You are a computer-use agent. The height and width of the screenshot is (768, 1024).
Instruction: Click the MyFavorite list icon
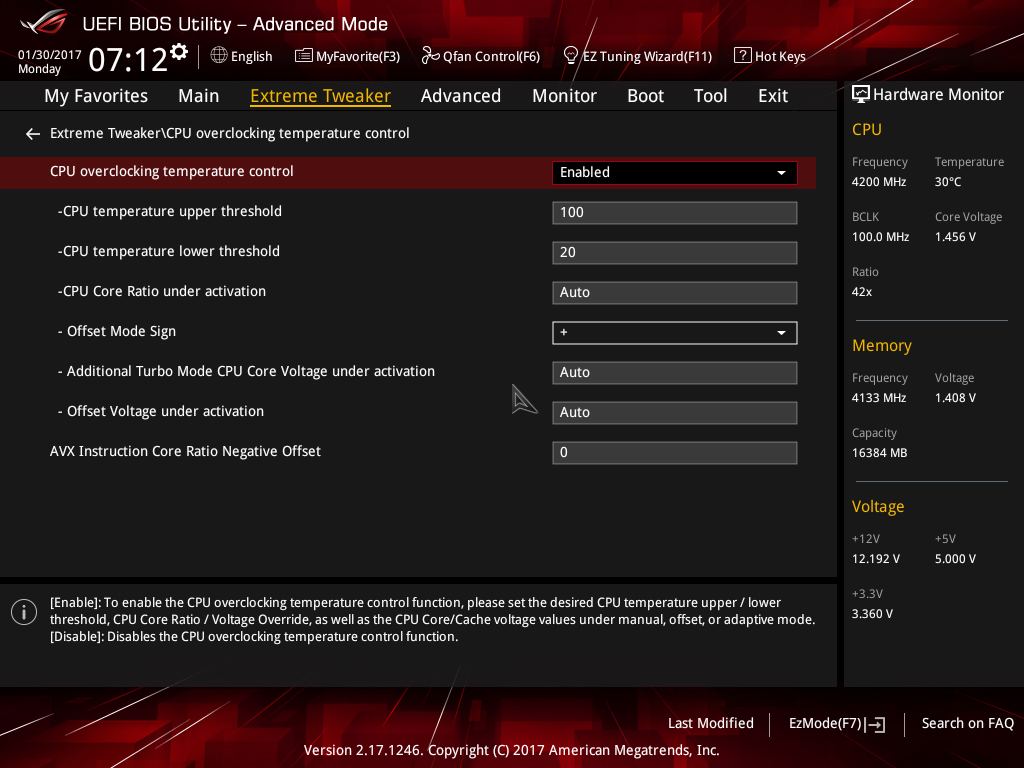(304, 56)
